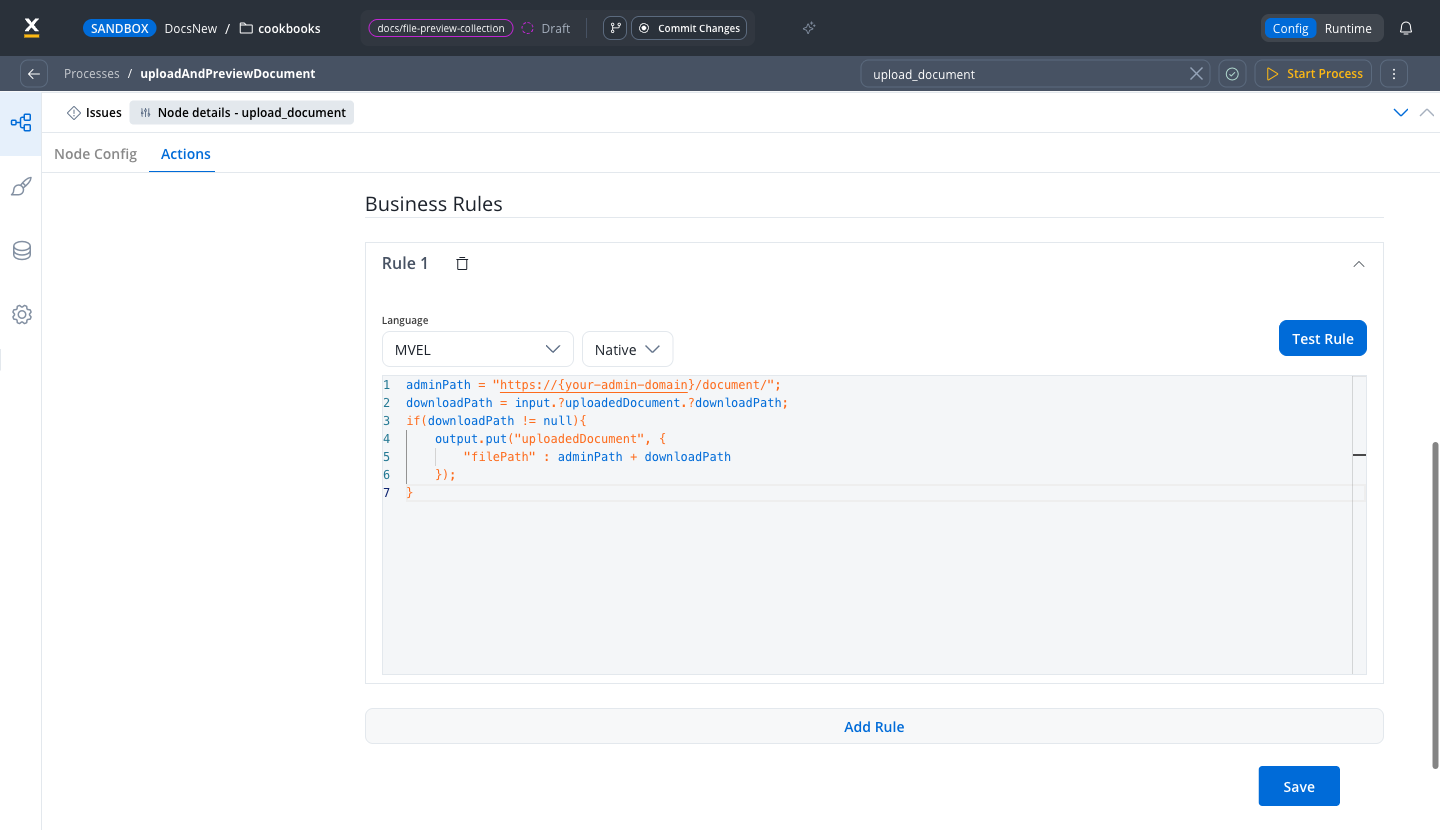Open the Native dropdown
This screenshot has width=1440, height=830.
(628, 349)
